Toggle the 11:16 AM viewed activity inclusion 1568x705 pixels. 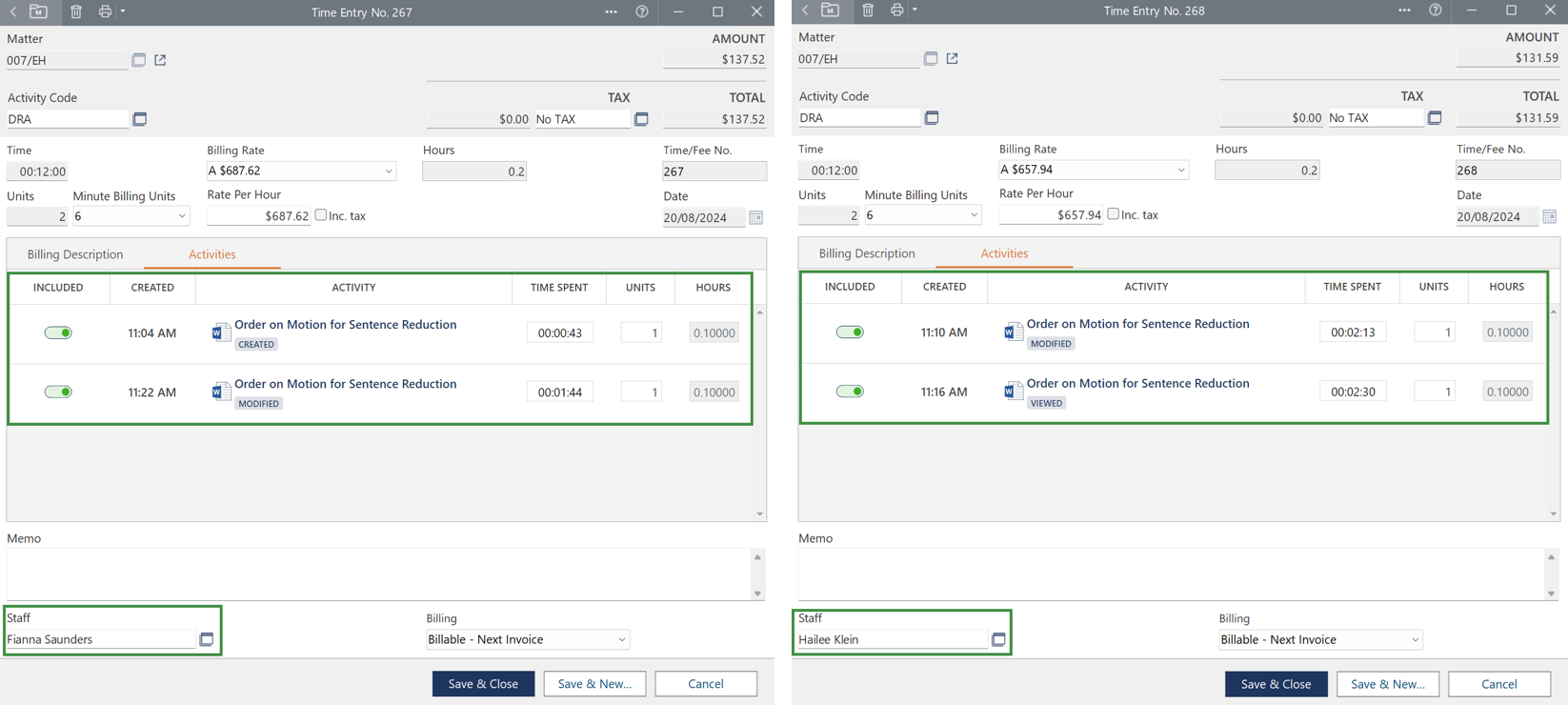coord(850,392)
